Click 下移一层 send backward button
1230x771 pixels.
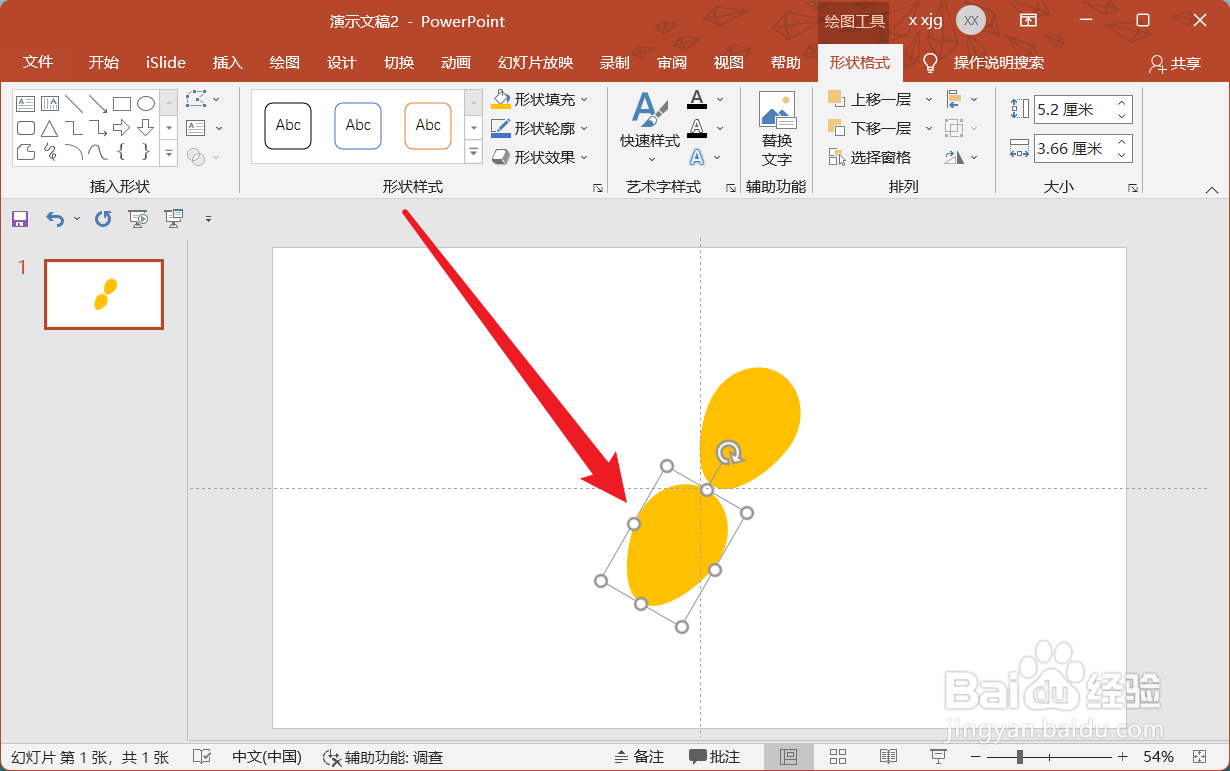(870, 128)
